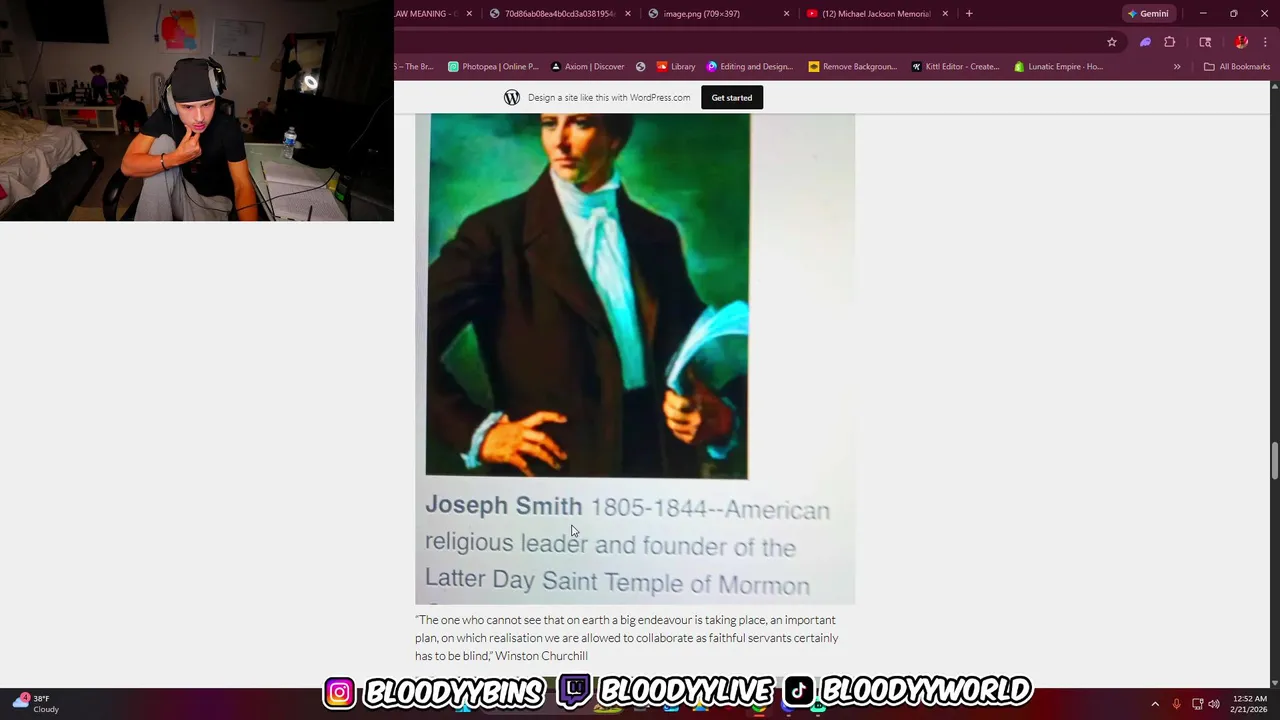This screenshot has width=1280, height=720.
Task: Open the volume speaker icon
Action: 1214,704
